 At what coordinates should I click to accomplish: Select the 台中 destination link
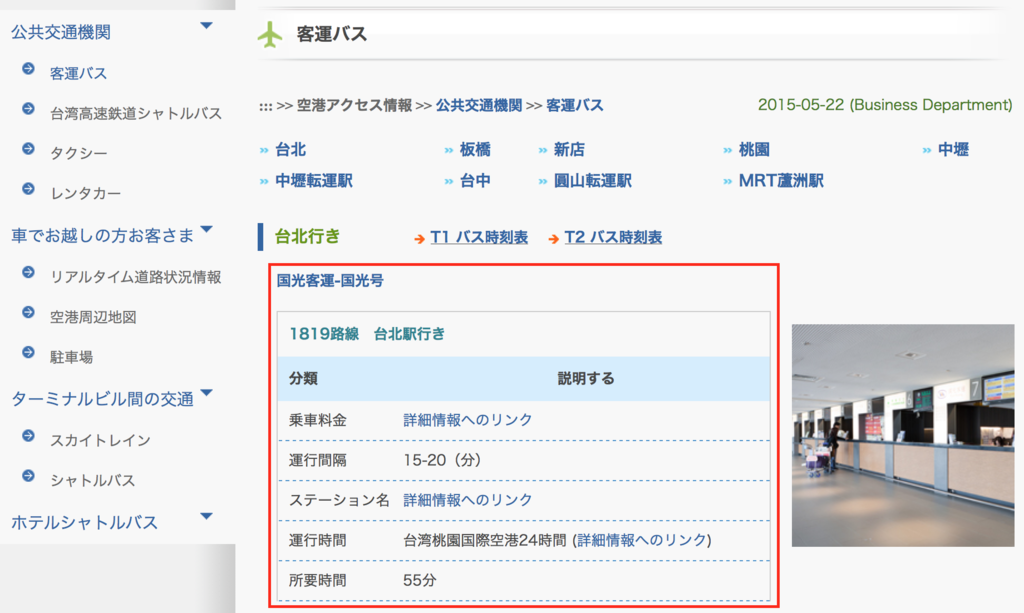tap(474, 182)
